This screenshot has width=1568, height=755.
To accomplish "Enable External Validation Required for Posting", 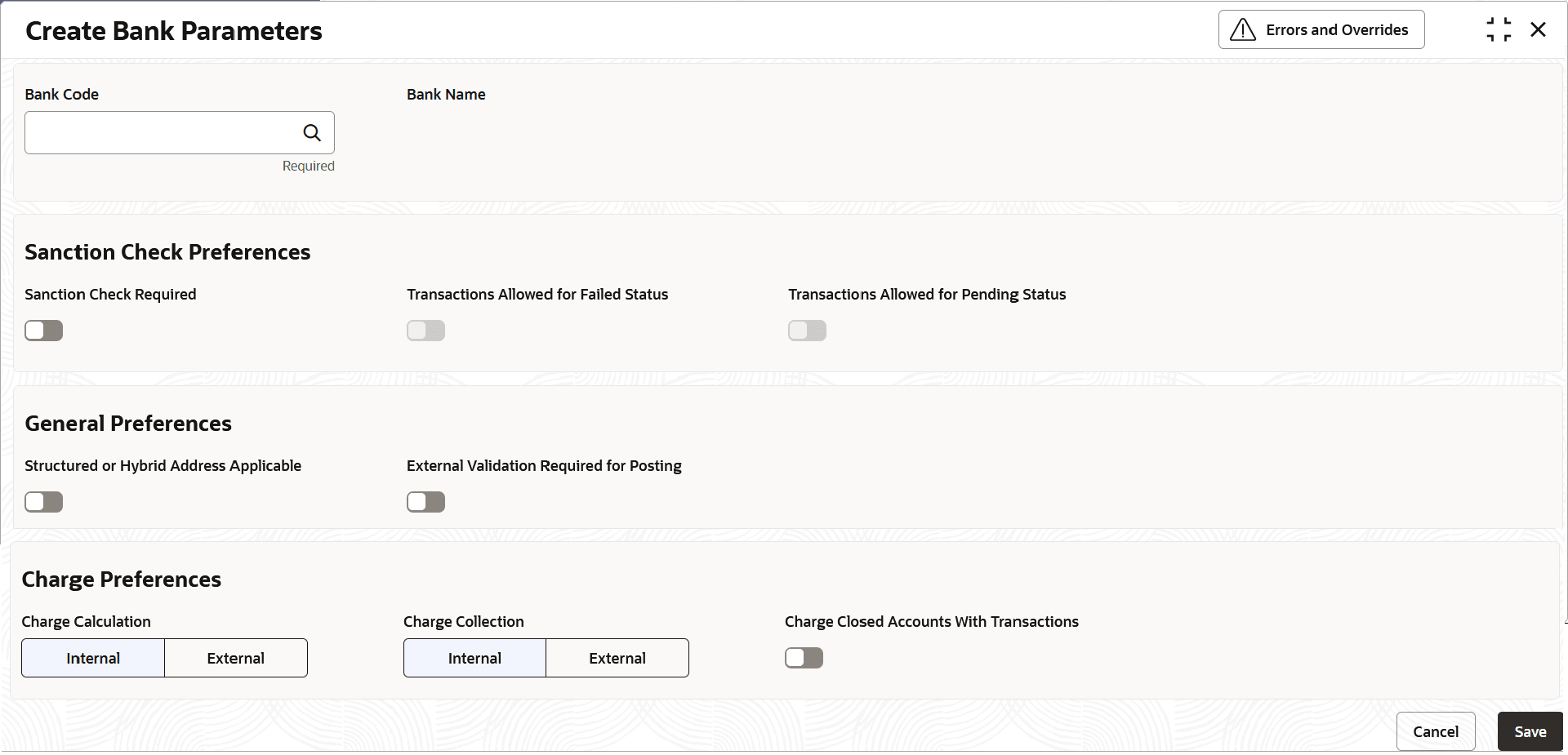I will pyautogui.click(x=426, y=502).
